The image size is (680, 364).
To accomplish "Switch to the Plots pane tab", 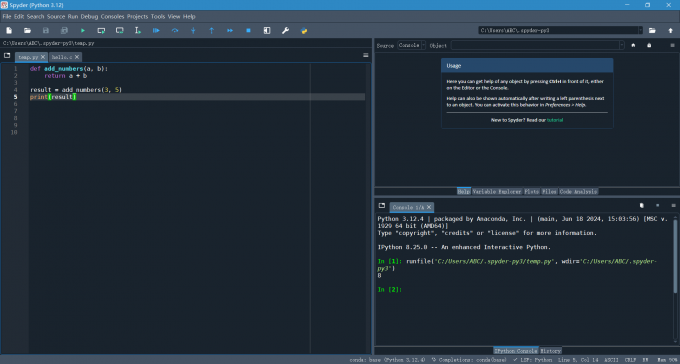I will [x=531, y=191].
